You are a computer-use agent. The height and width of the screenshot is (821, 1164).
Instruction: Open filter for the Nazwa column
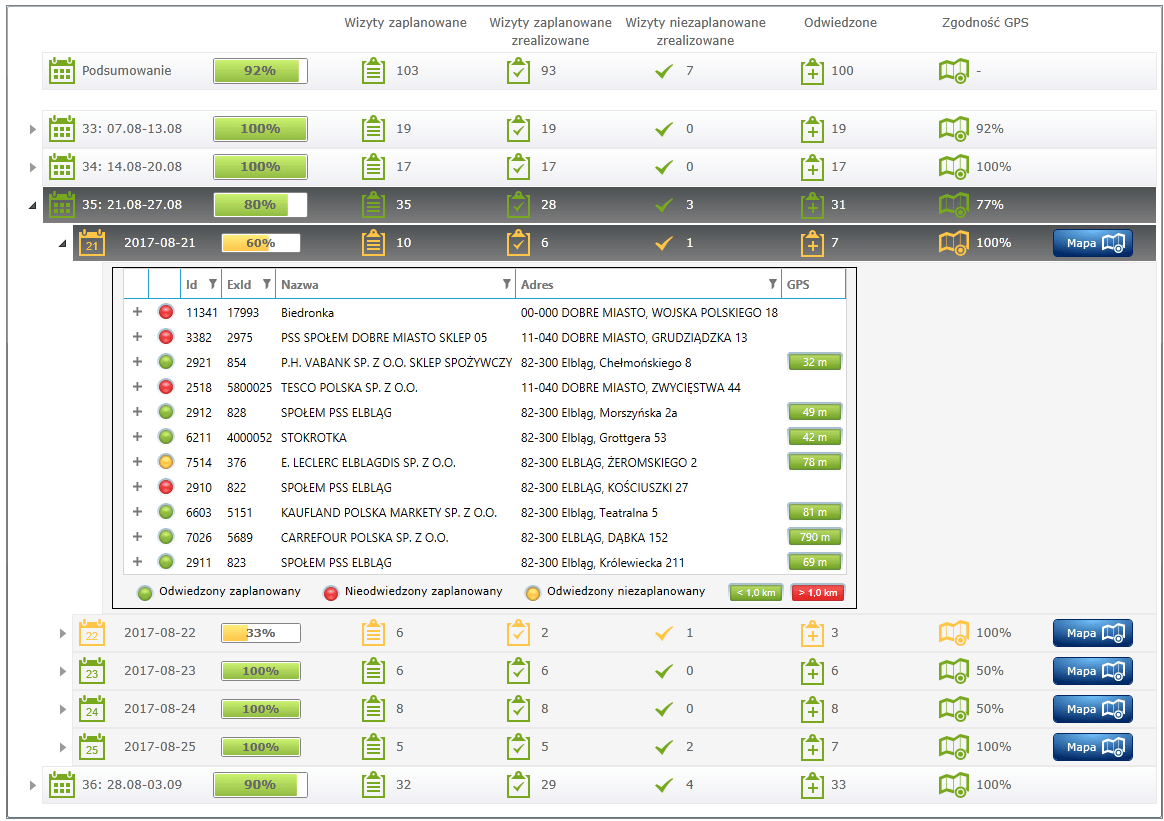(506, 285)
